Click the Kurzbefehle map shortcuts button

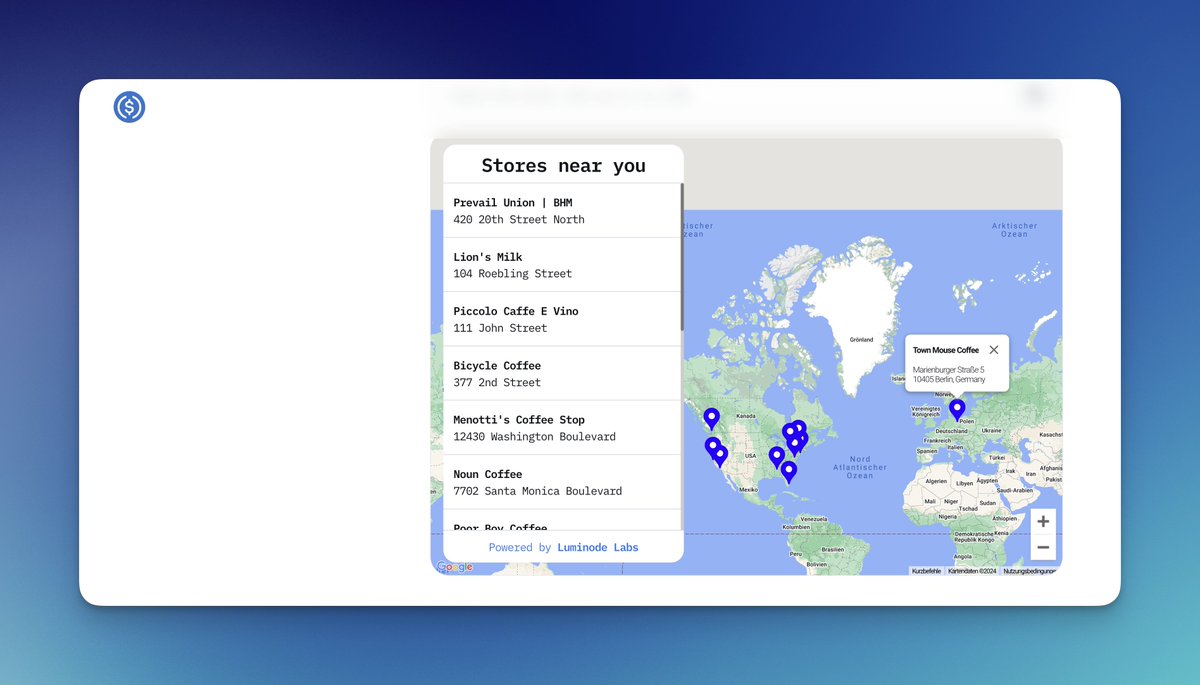coord(926,571)
